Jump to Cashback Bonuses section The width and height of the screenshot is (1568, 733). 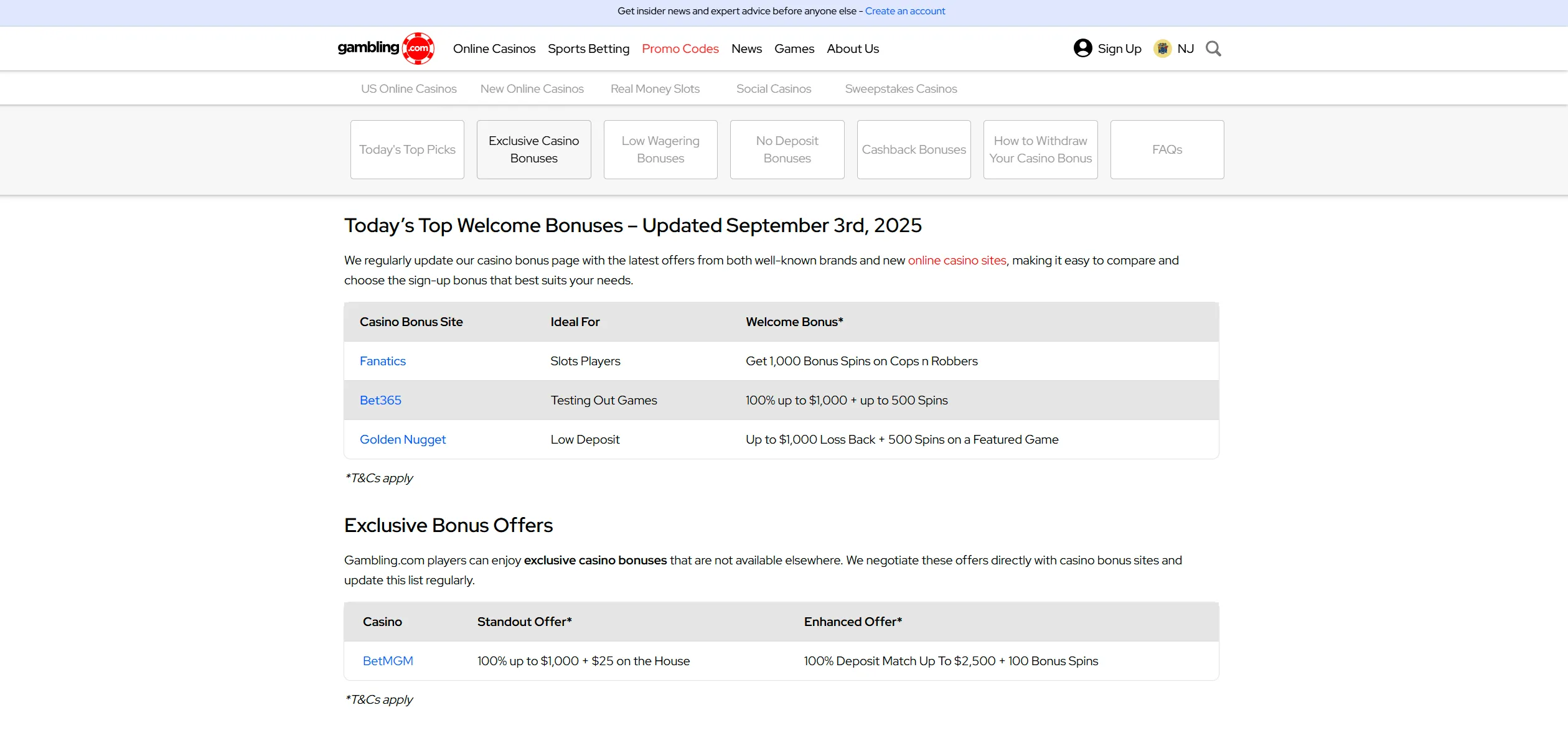pos(914,149)
